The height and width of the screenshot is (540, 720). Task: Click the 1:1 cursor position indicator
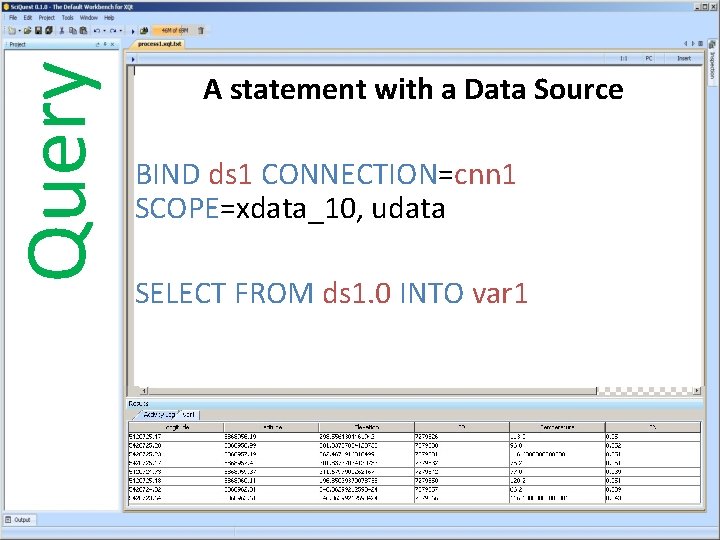(x=624, y=58)
